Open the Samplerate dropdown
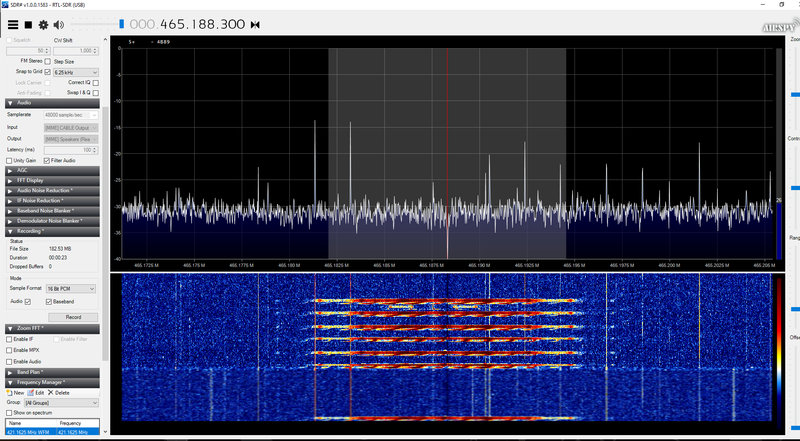 pos(71,115)
